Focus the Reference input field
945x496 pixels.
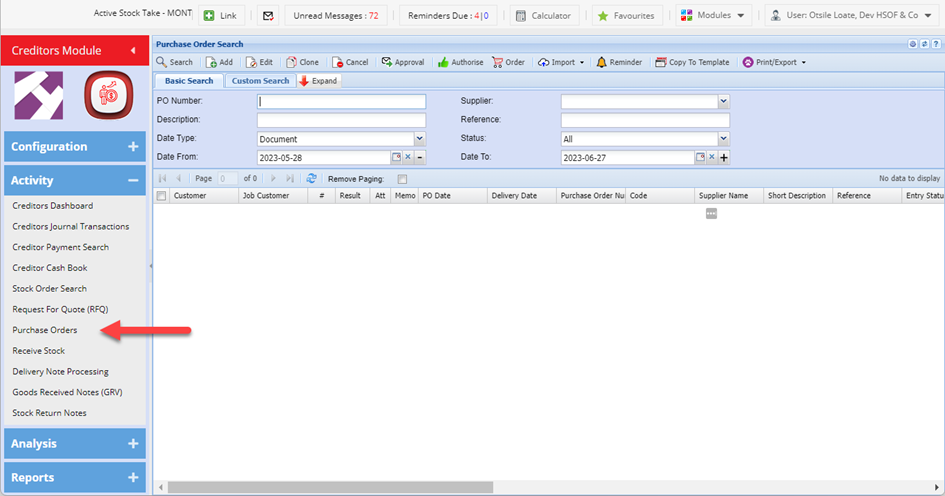tap(645, 120)
